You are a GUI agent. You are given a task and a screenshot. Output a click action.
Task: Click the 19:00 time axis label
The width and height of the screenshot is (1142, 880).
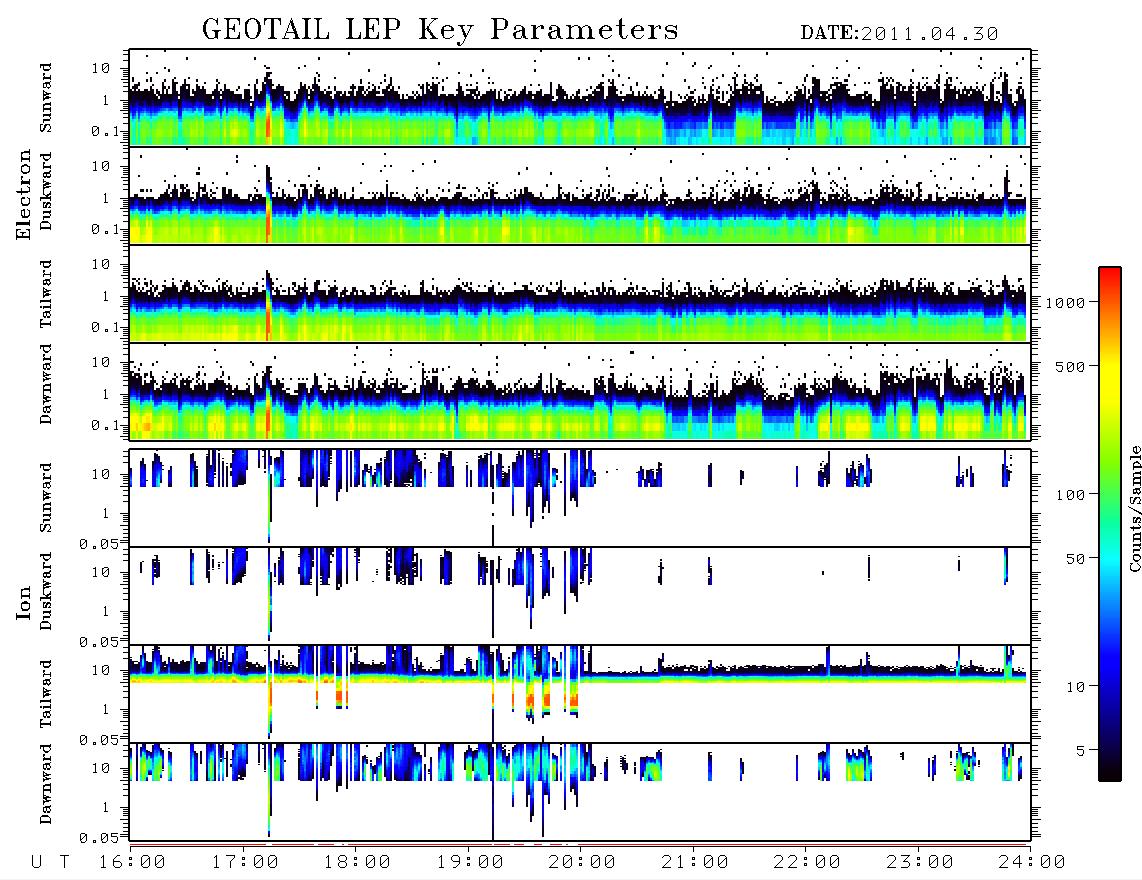(470, 862)
